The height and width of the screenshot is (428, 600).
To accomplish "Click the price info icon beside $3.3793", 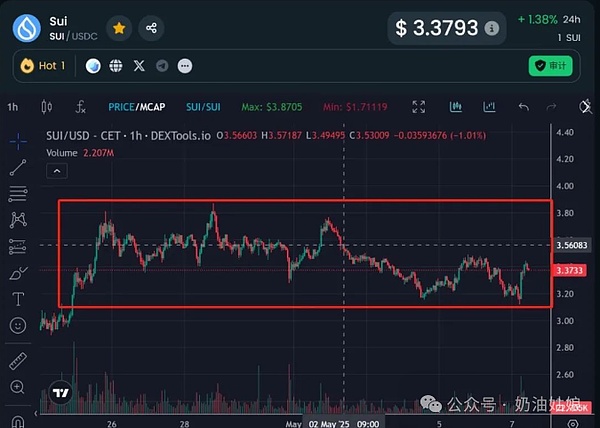I will point(491,29).
